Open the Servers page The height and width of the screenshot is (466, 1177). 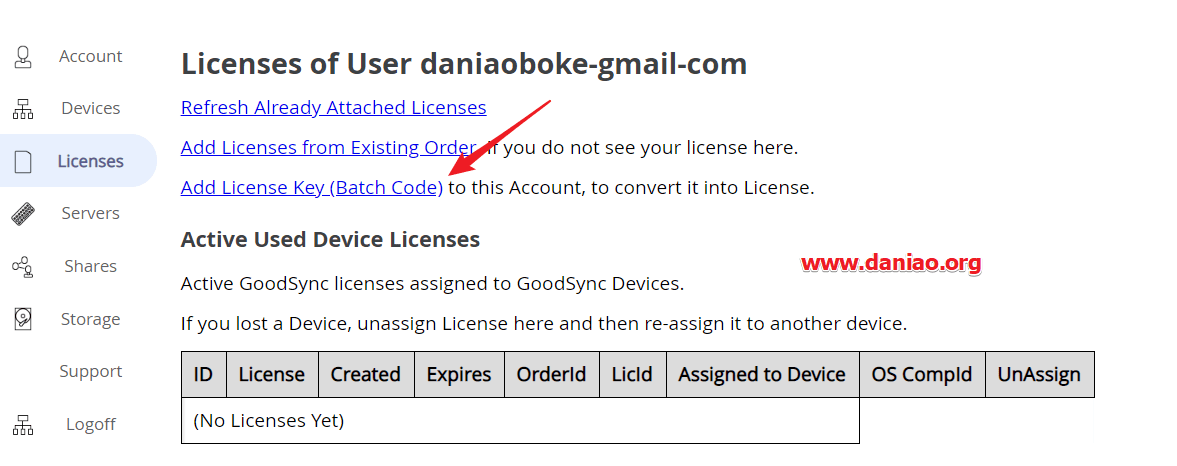pyautogui.click(x=91, y=213)
